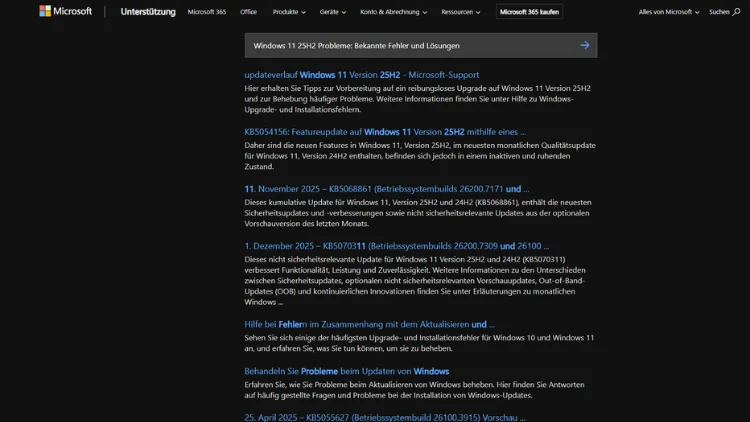The width and height of the screenshot is (750, 422).
Task: Click description starting 'Daher sind die neuen Features'
Action: tap(420, 156)
